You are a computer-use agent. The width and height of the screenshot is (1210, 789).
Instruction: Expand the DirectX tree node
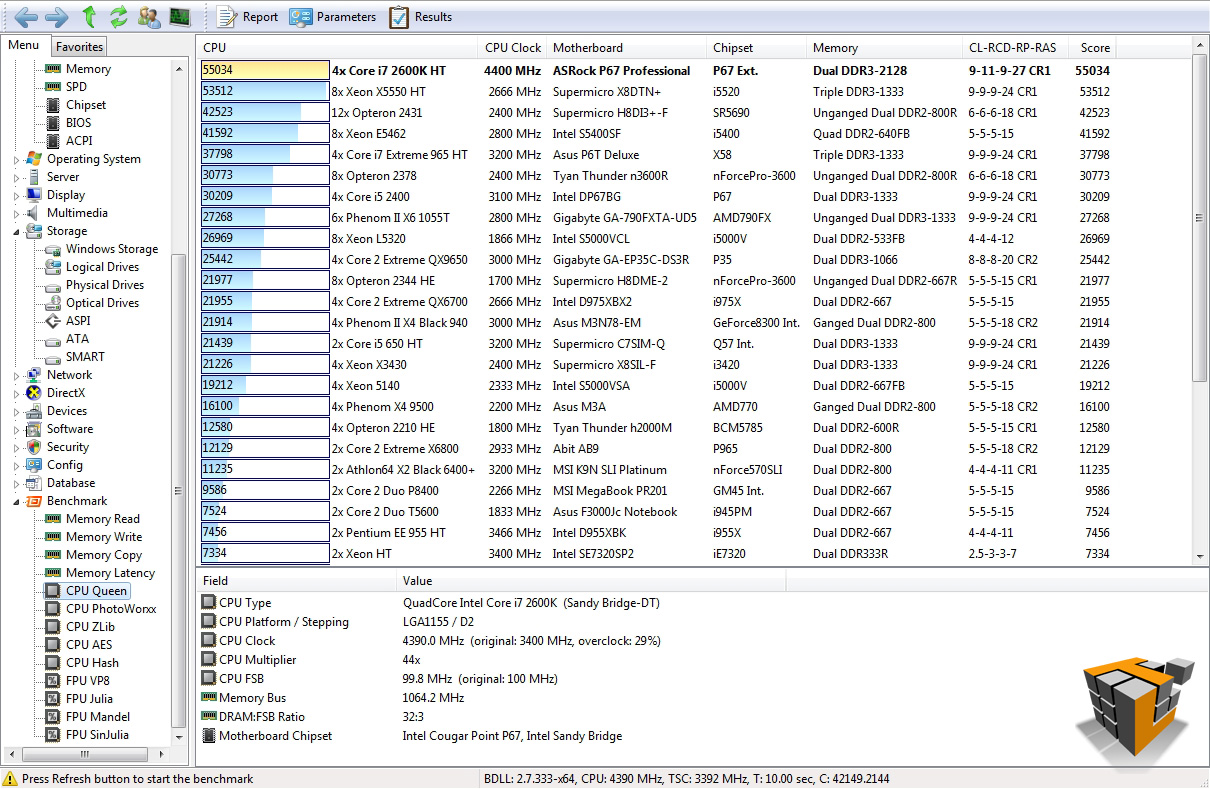pos(16,394)
